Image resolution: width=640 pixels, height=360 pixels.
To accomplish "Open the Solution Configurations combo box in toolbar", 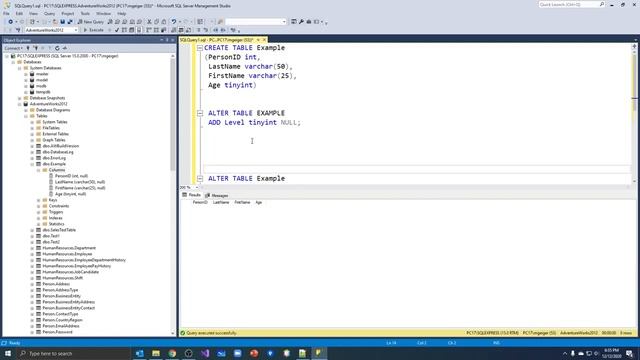I will (x=256, y=22).
